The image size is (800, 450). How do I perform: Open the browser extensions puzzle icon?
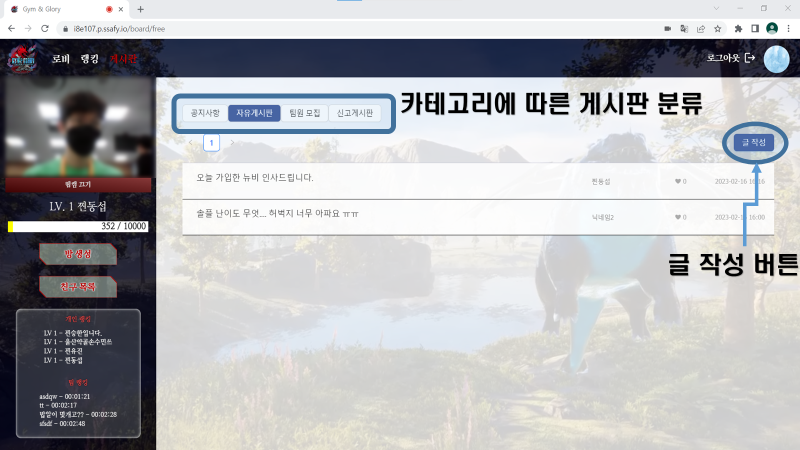738,29
